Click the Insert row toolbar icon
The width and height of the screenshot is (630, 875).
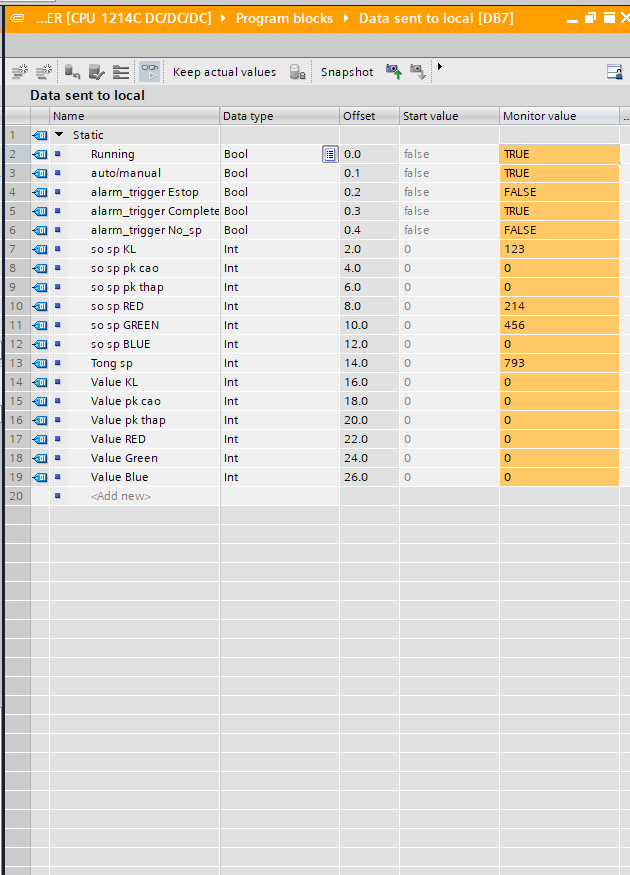tap(20, 71)
